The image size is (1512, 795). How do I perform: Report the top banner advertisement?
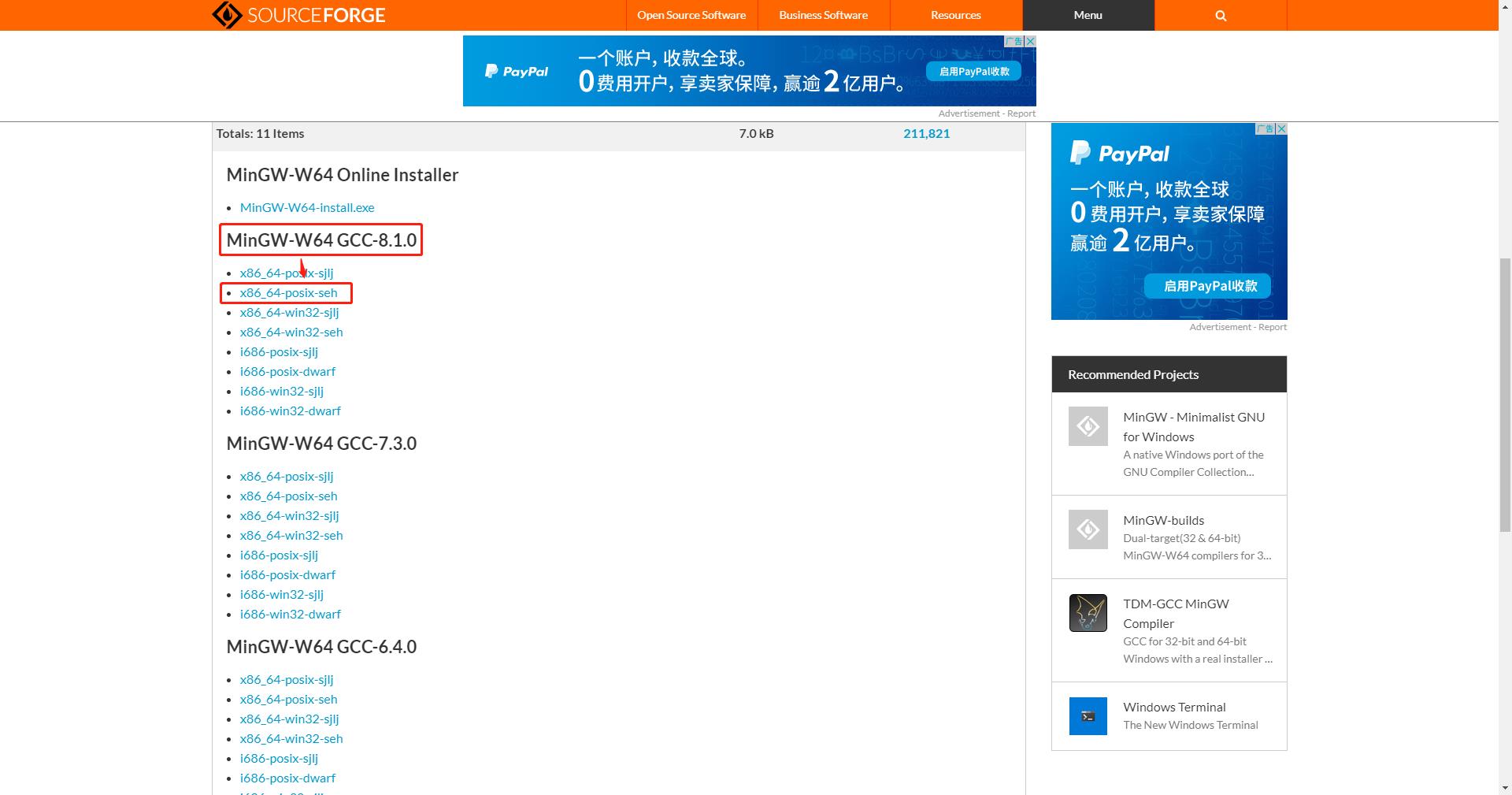pos(1021,113)
